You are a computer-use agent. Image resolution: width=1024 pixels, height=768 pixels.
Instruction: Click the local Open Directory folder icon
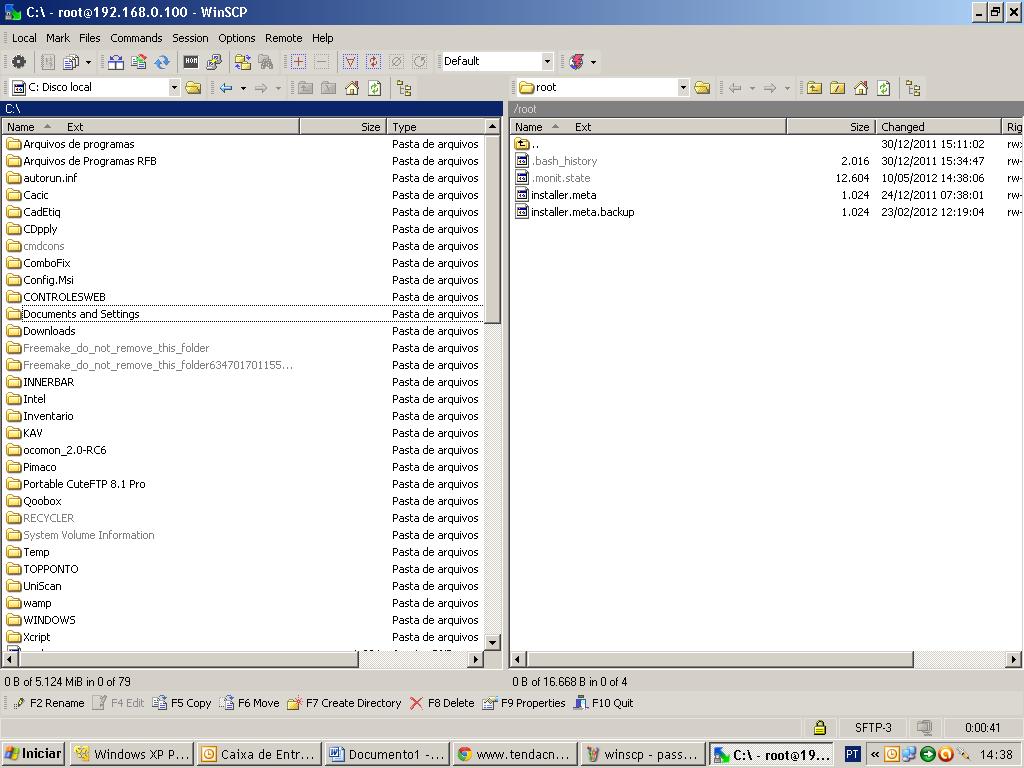193,88
